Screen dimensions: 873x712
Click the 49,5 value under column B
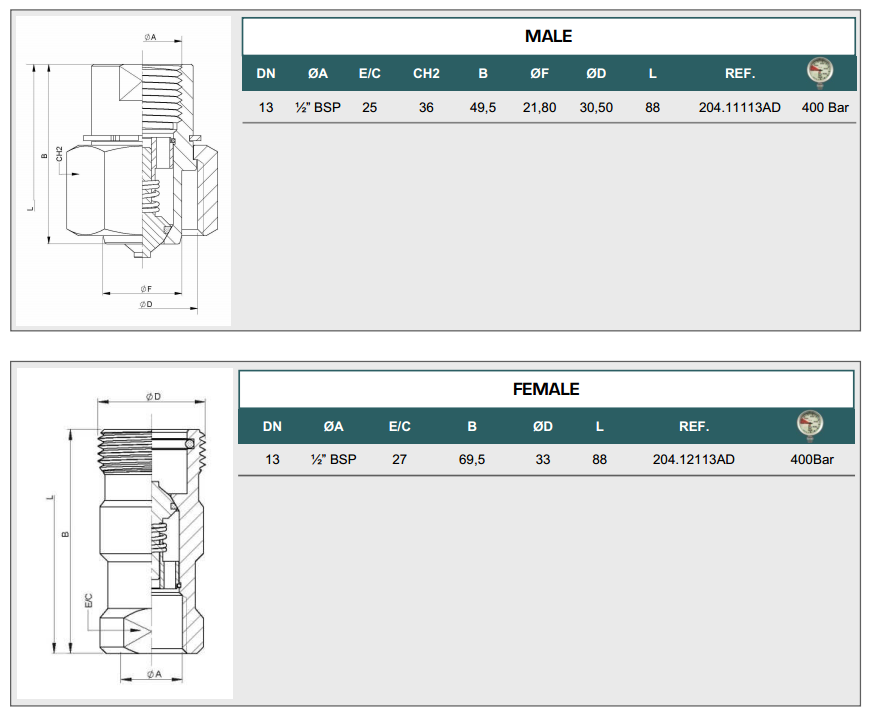(x=483, y=107)
